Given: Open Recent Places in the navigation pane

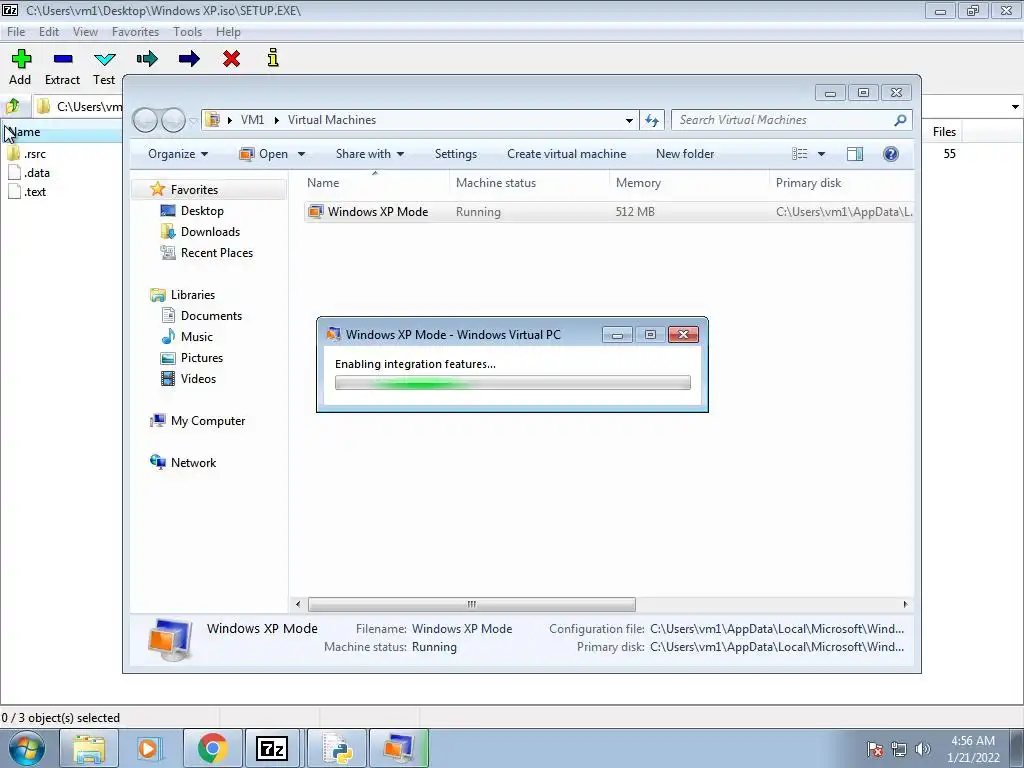Looking at the screenshot, I should point(216,253).
